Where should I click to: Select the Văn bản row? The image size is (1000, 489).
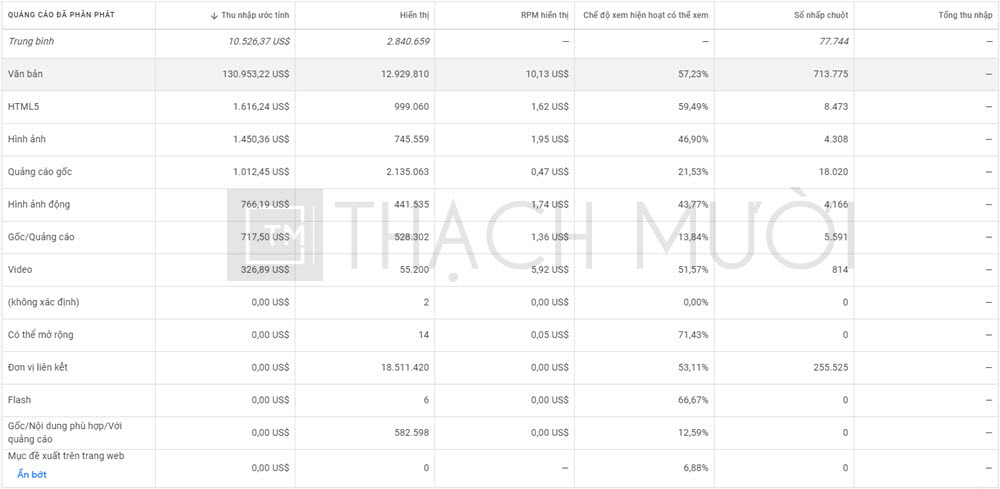pos(500,75)
